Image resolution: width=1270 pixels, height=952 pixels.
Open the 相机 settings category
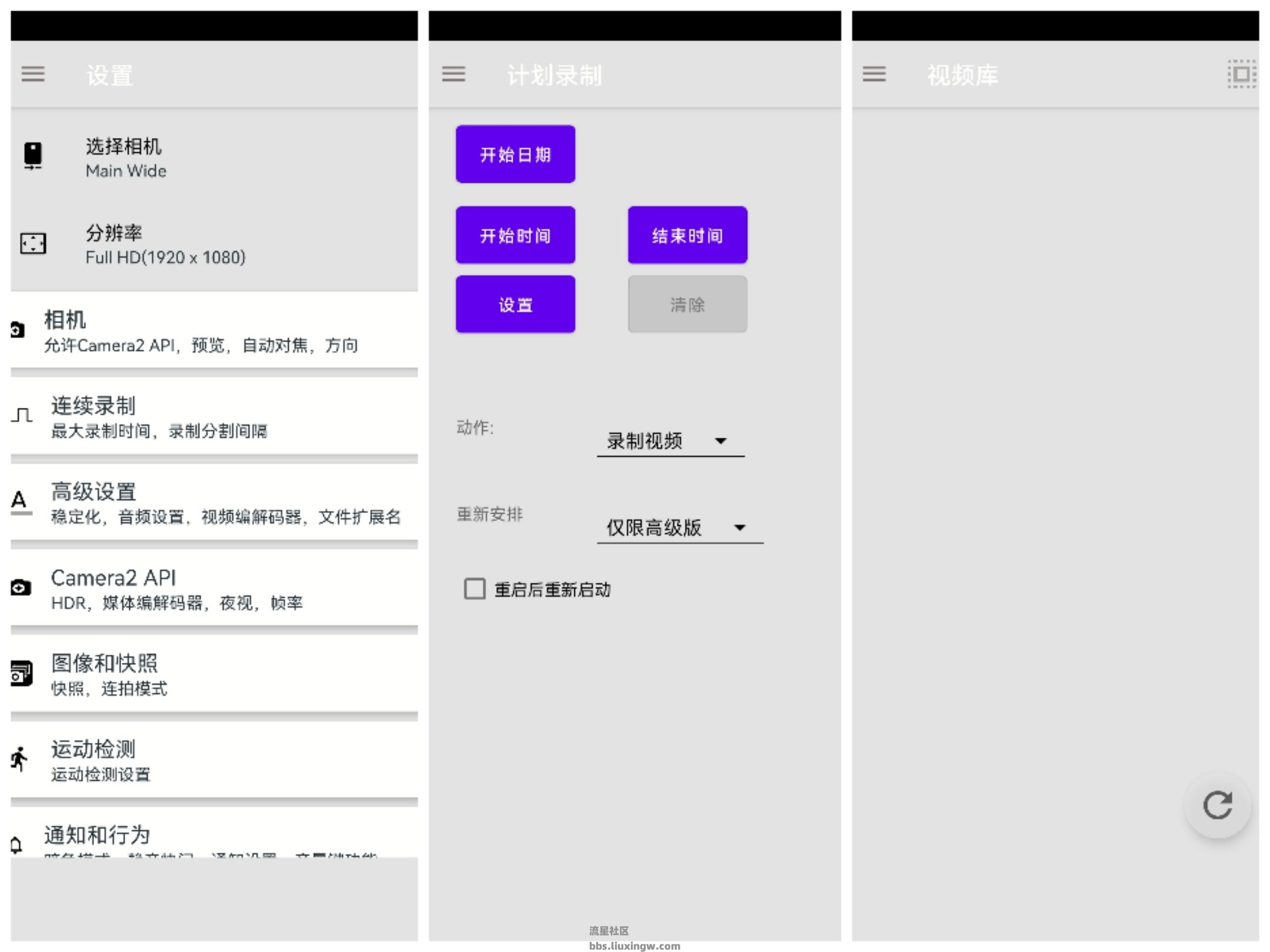tap(214, 331)
